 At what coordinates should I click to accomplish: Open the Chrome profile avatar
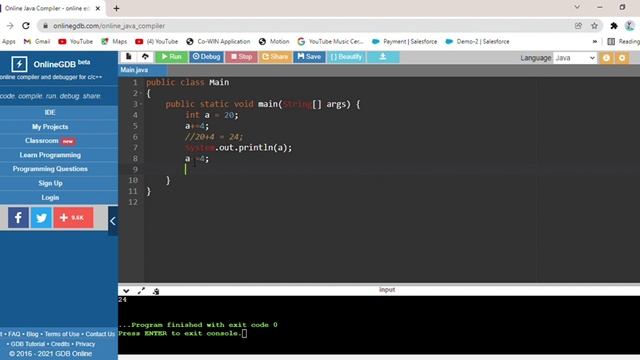[x=630, y=26]
